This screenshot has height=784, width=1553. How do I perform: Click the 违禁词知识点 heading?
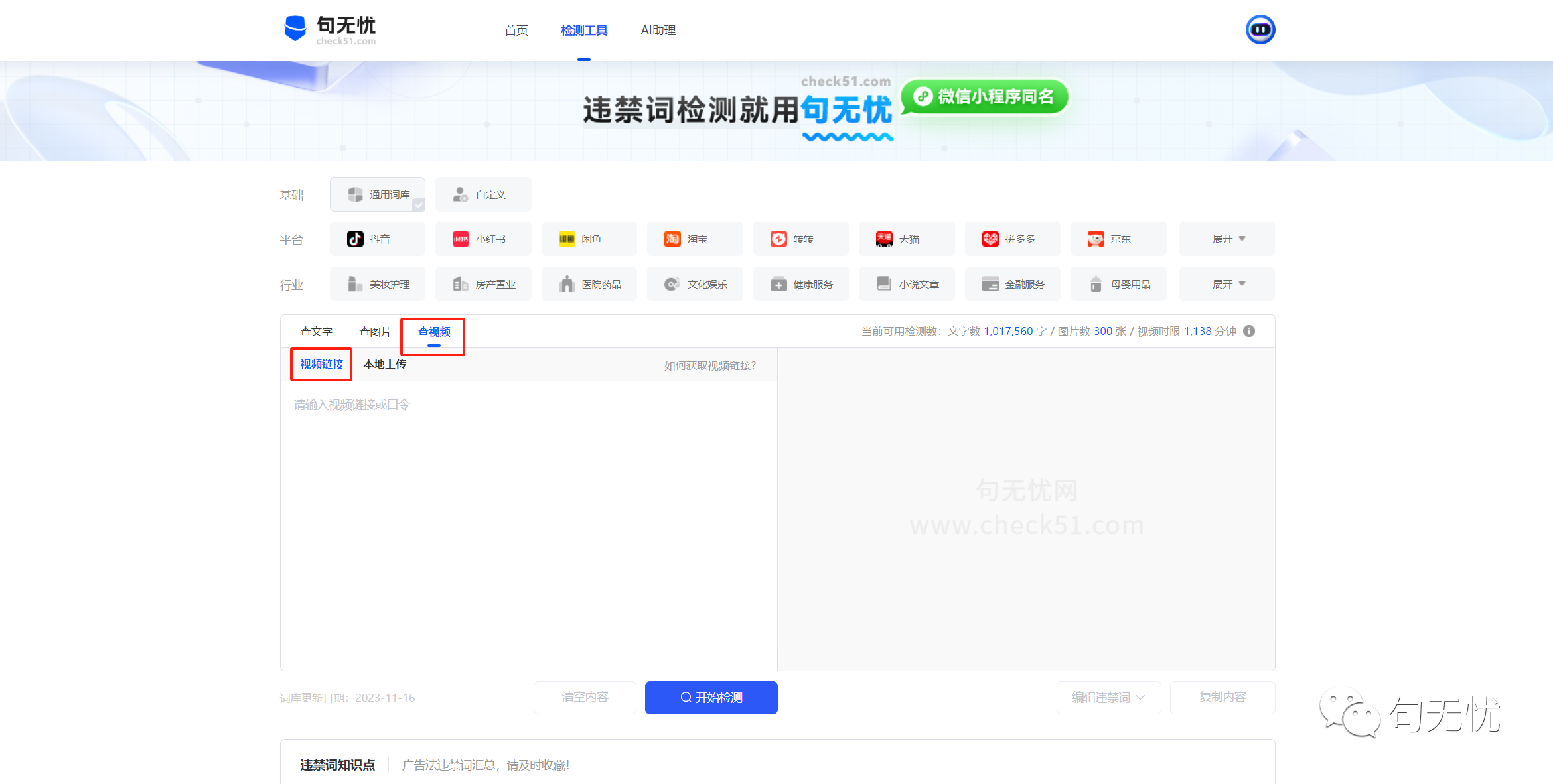tap(337, 765)
